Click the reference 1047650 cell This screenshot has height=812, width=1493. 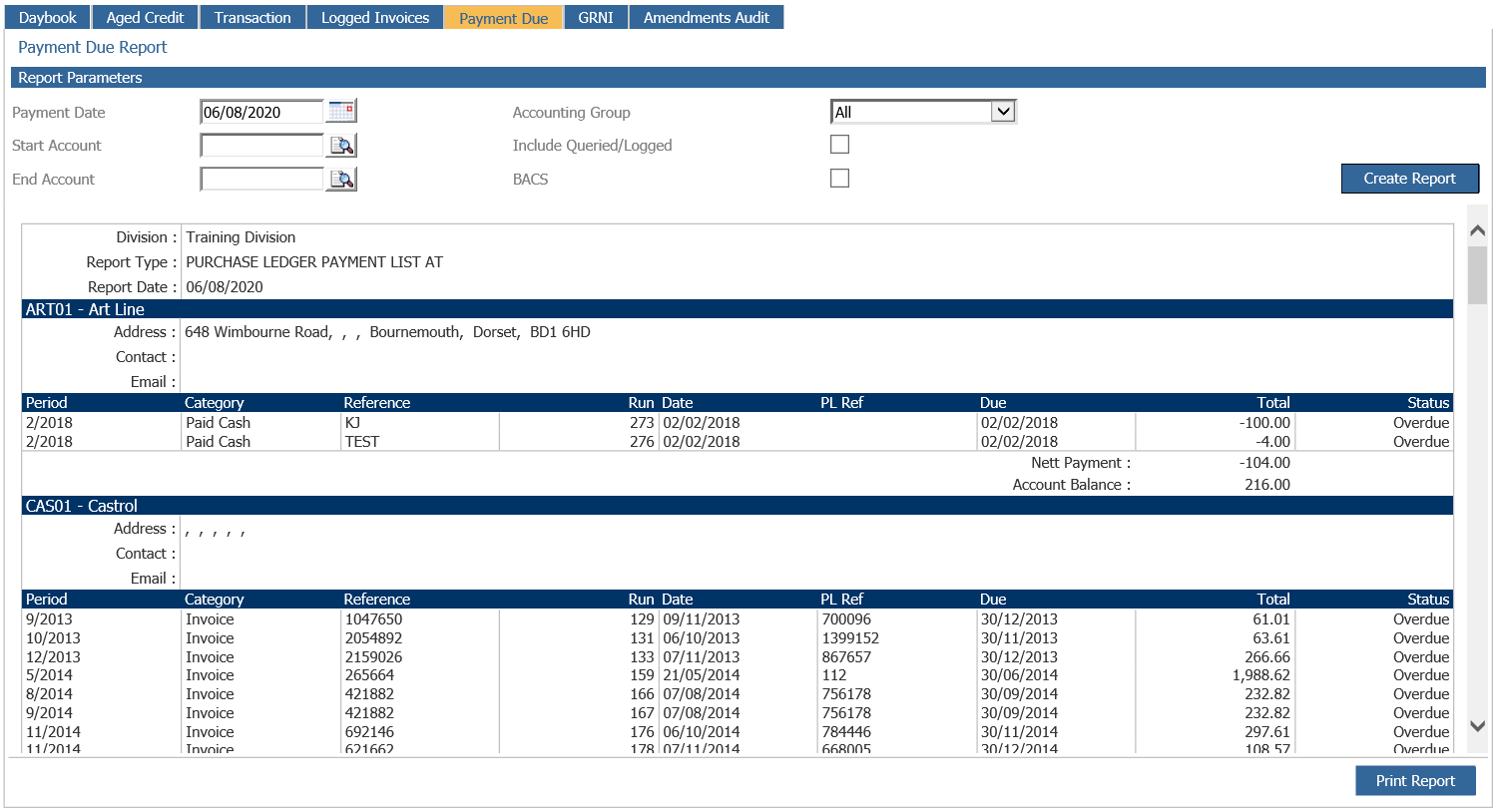373,619
